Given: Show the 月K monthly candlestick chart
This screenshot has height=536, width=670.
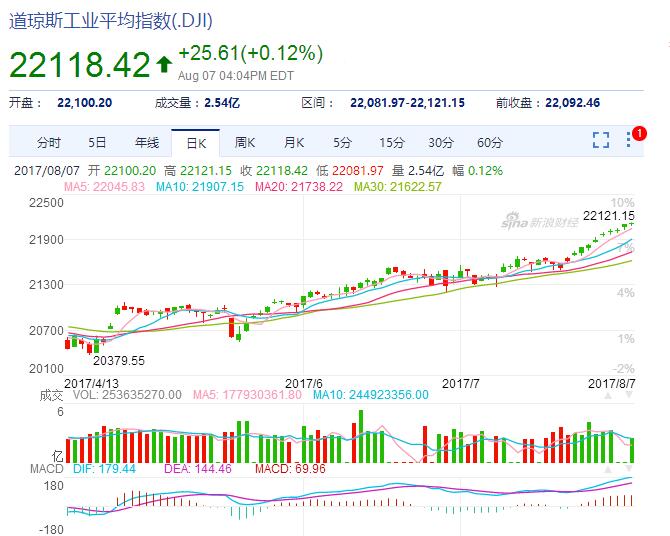Looking at the screenshot, I should (x=294, y=142).
